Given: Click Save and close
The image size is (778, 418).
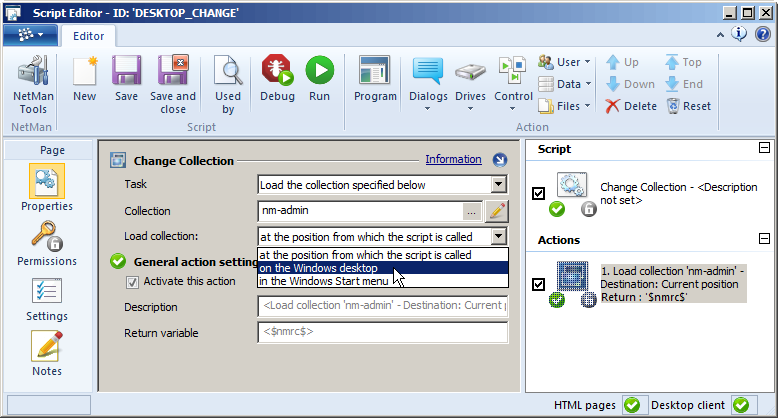Looking at the screenshot, I should point(173,85).
